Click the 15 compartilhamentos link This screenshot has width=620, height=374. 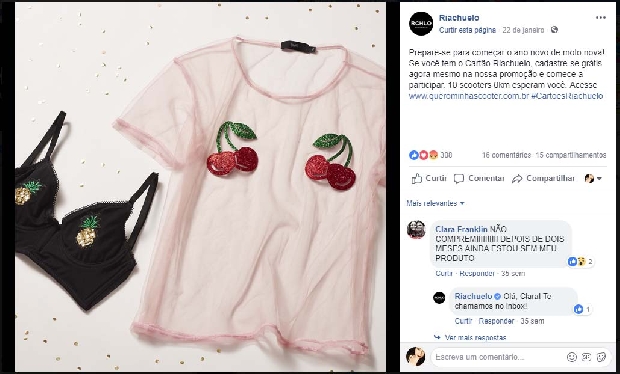pyautogui.click(x=571, y=155)
